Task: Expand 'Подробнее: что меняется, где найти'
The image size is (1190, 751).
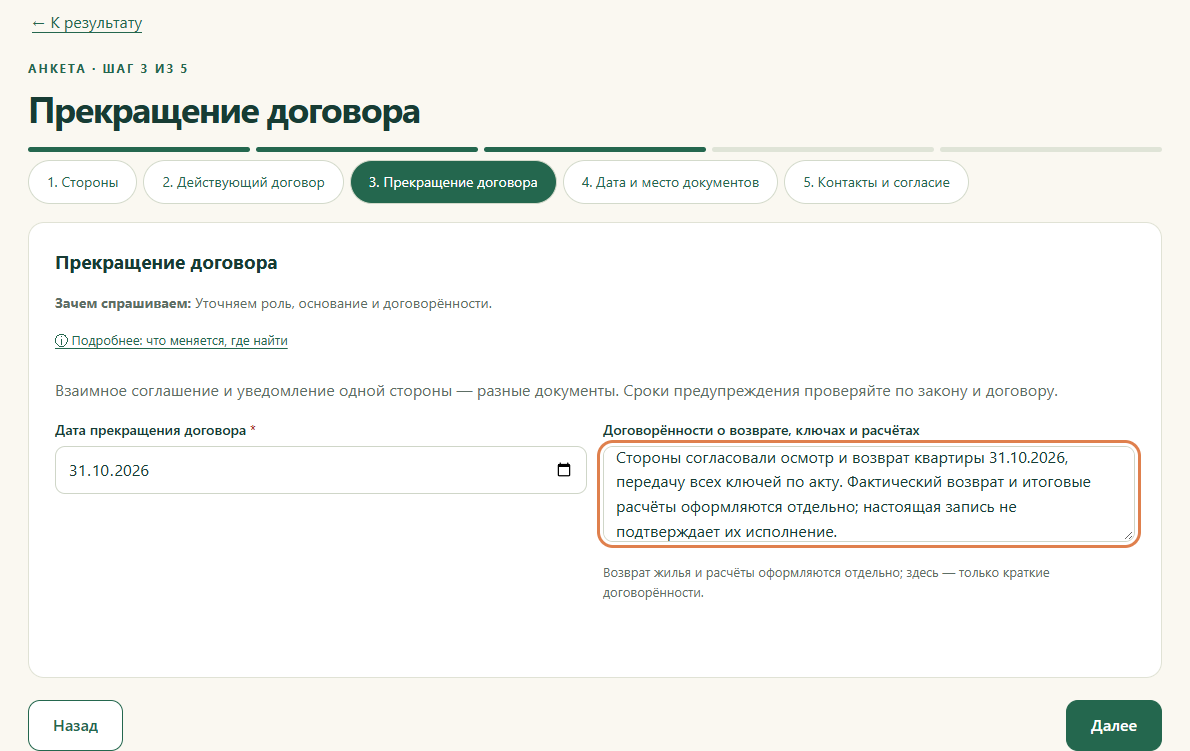Action: 172,341
